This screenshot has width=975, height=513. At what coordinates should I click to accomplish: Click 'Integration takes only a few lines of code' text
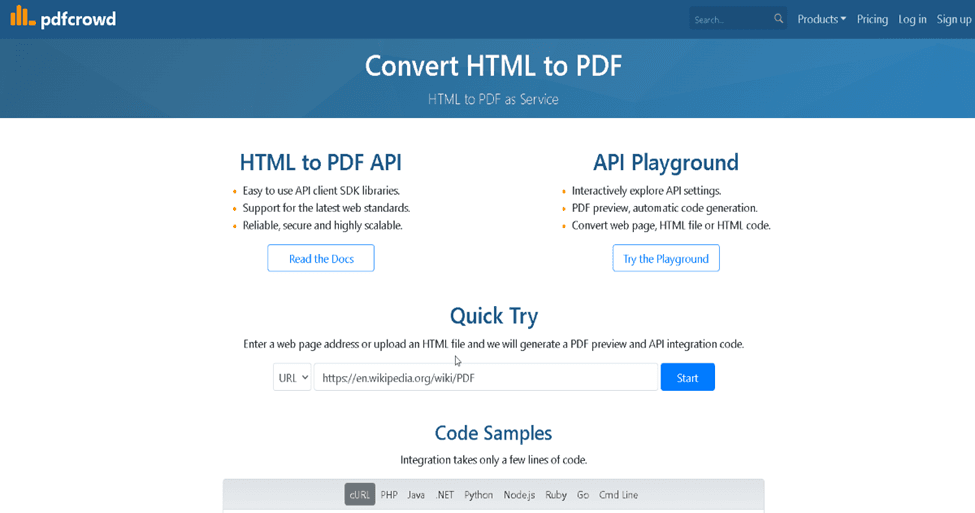[x=493, y=460]
